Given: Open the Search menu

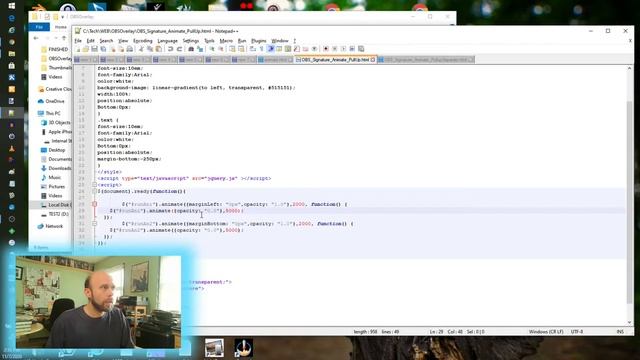Looking at the screenshot, I should point(106,41).
